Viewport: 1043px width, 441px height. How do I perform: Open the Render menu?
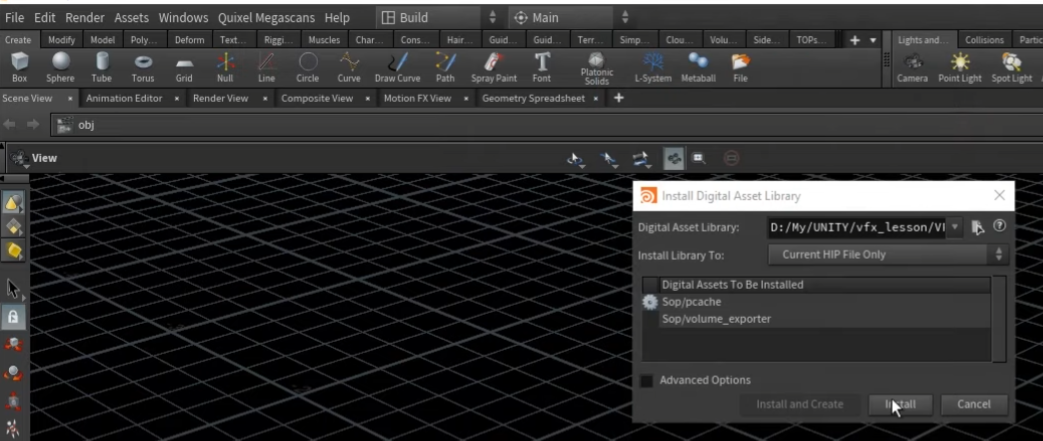coord(84,18)
